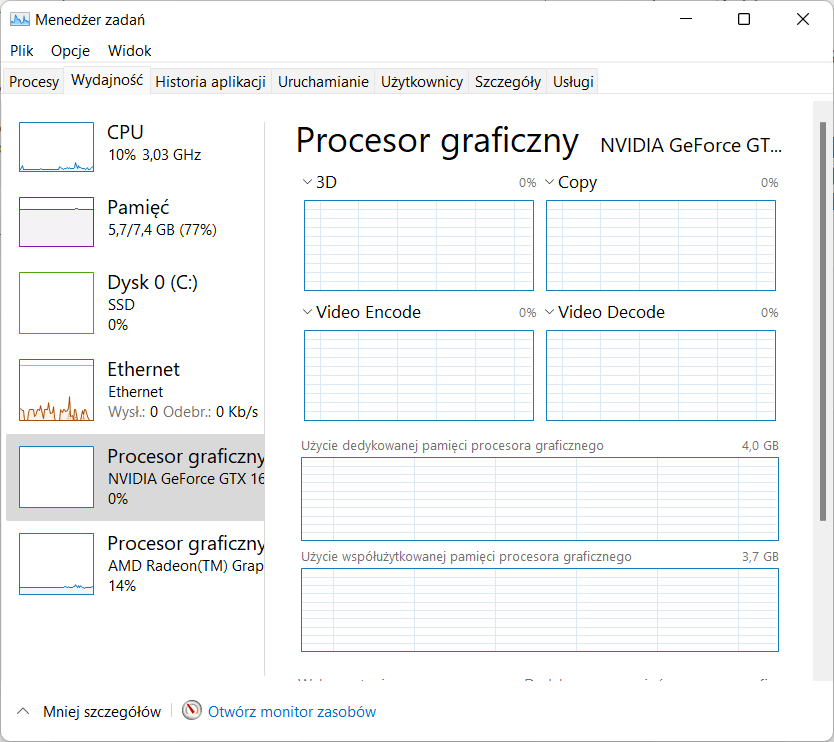Switch to the Szczegóły tab
This screenshot has height=742, width=834.
point(508,82)
